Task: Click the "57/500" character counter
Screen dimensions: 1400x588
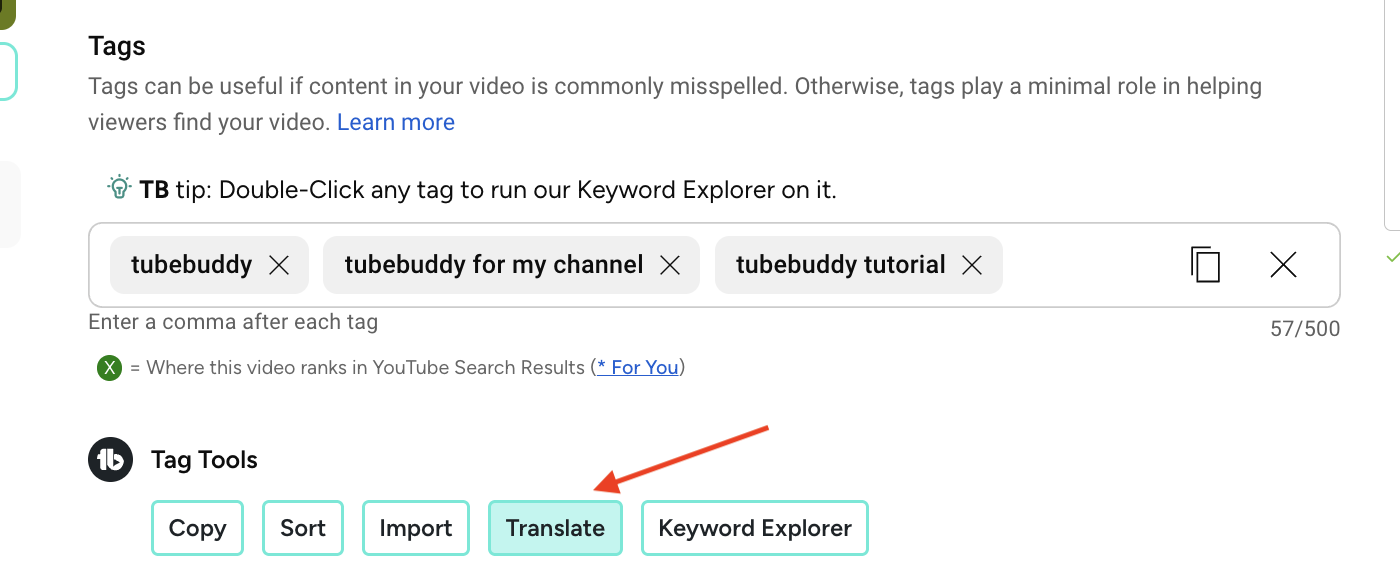Action: tap(1305, 329)
